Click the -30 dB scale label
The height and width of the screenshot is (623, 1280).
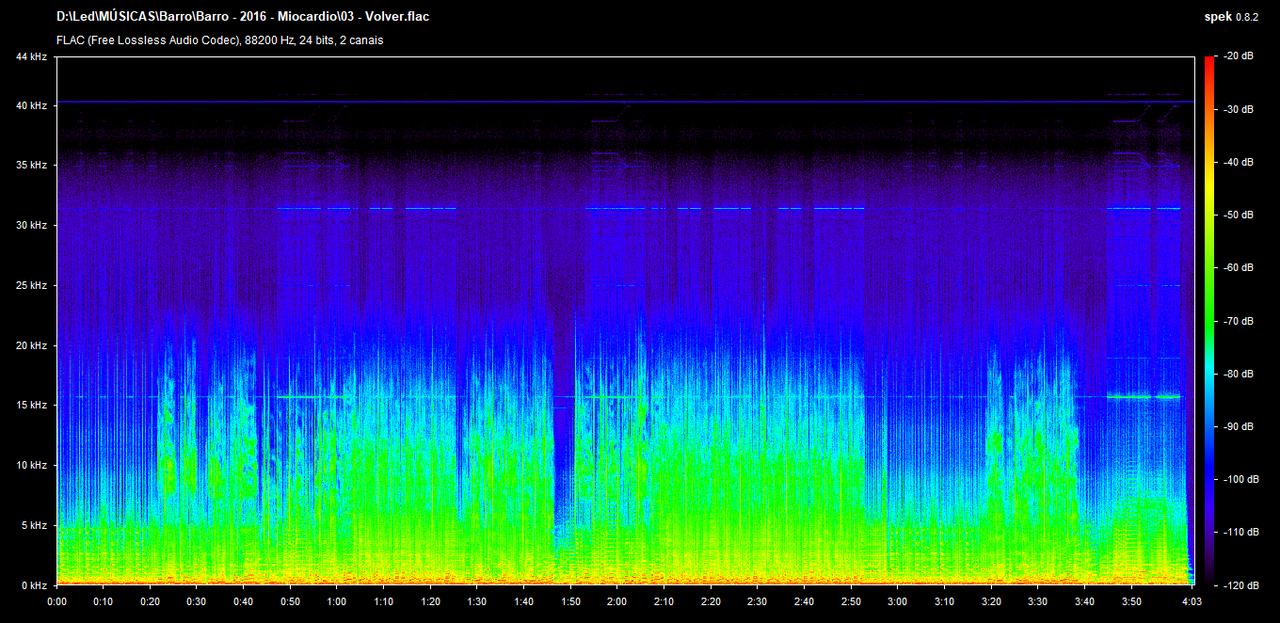coord(1239,109)
